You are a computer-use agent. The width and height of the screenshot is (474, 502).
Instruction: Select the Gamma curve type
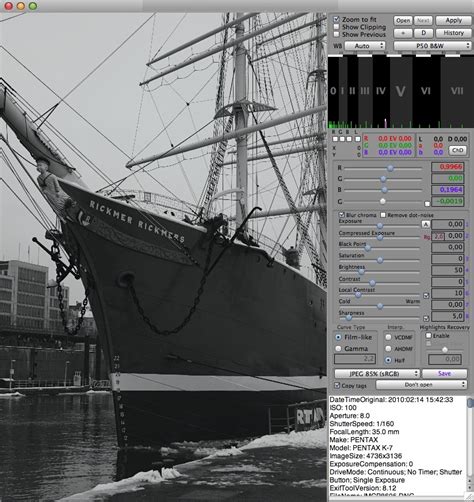point(338,348)
